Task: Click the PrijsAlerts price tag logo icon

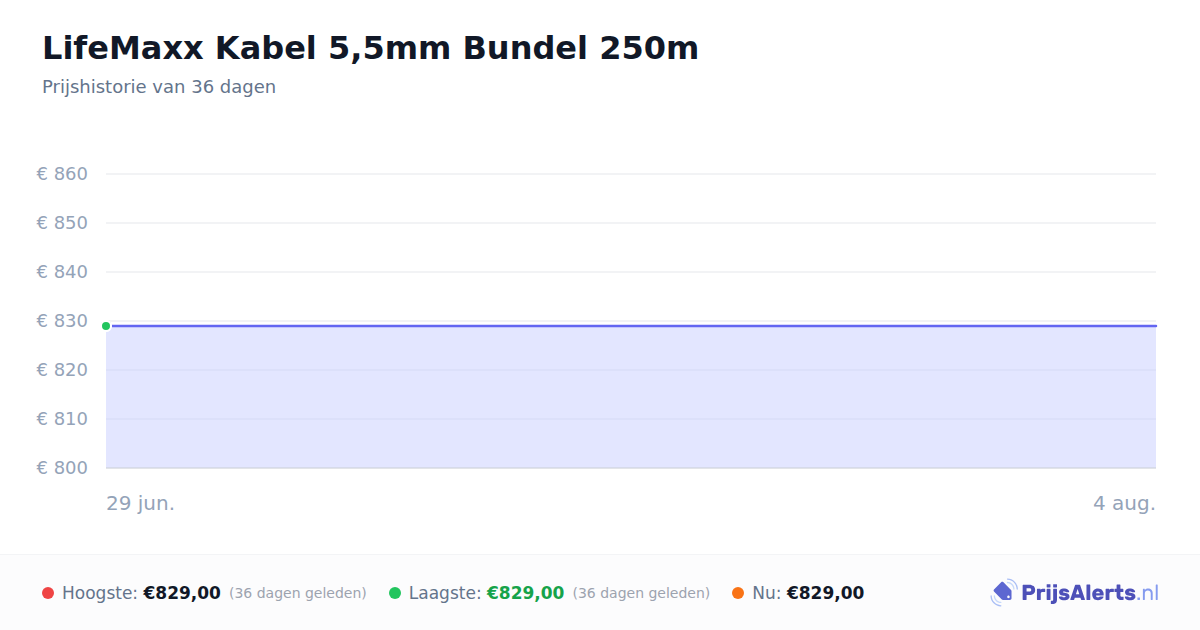Action: click(1004, 593)
